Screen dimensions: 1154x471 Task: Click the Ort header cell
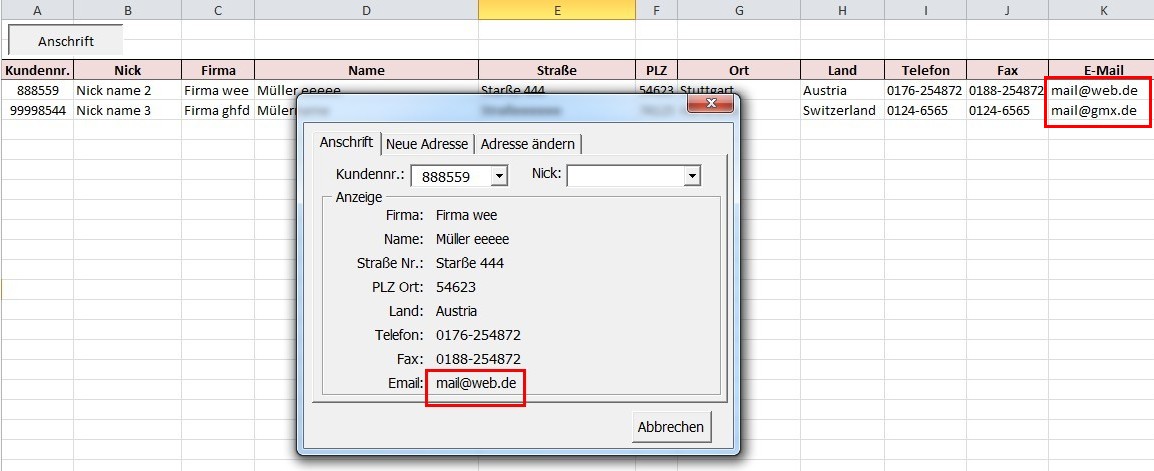739,71
